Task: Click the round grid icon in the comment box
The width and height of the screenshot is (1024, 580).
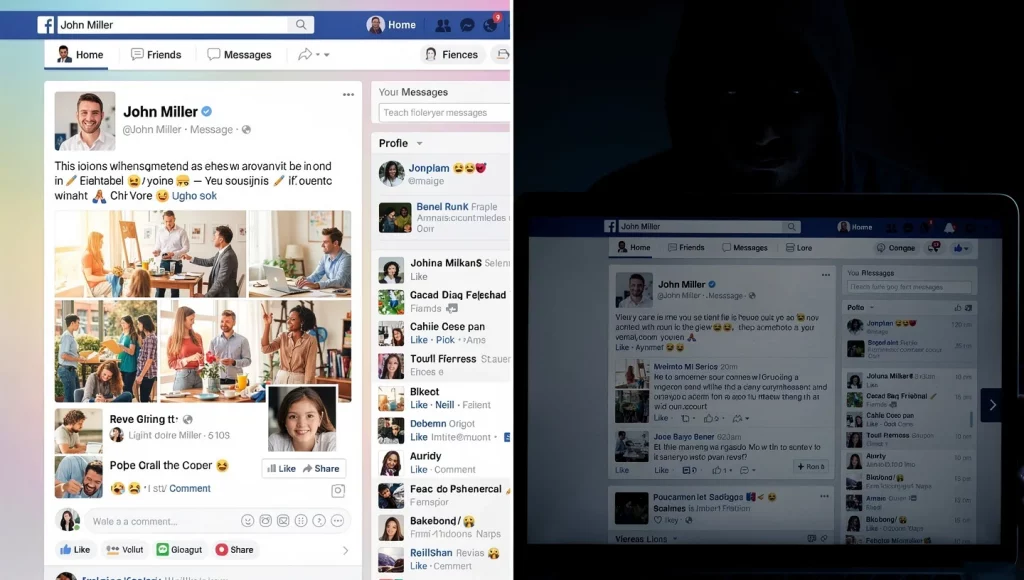Action: point(301,521)
